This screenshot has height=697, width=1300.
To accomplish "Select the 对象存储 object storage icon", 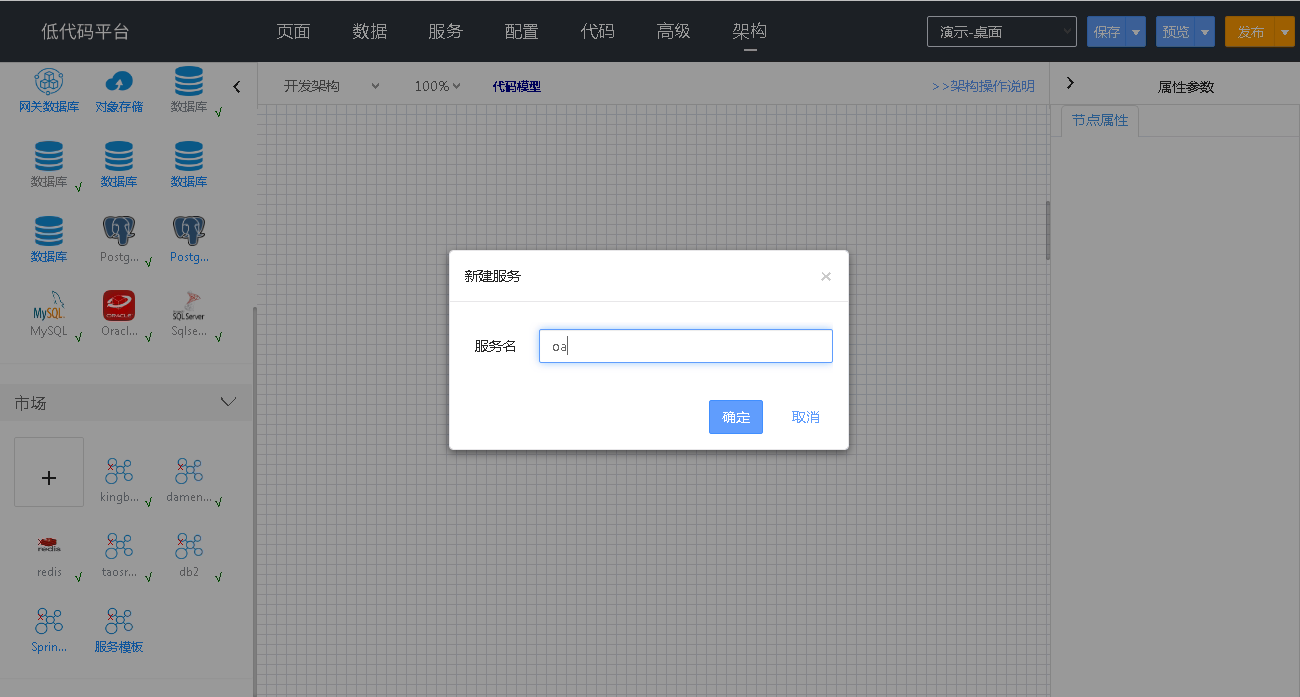I will [x=119, y=82].
